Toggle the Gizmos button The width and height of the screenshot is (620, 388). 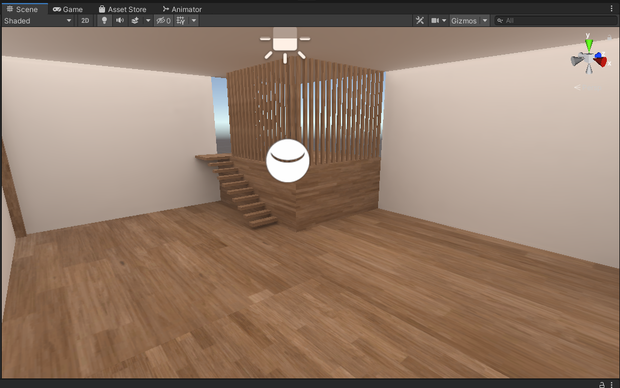(x=464, y=21)
